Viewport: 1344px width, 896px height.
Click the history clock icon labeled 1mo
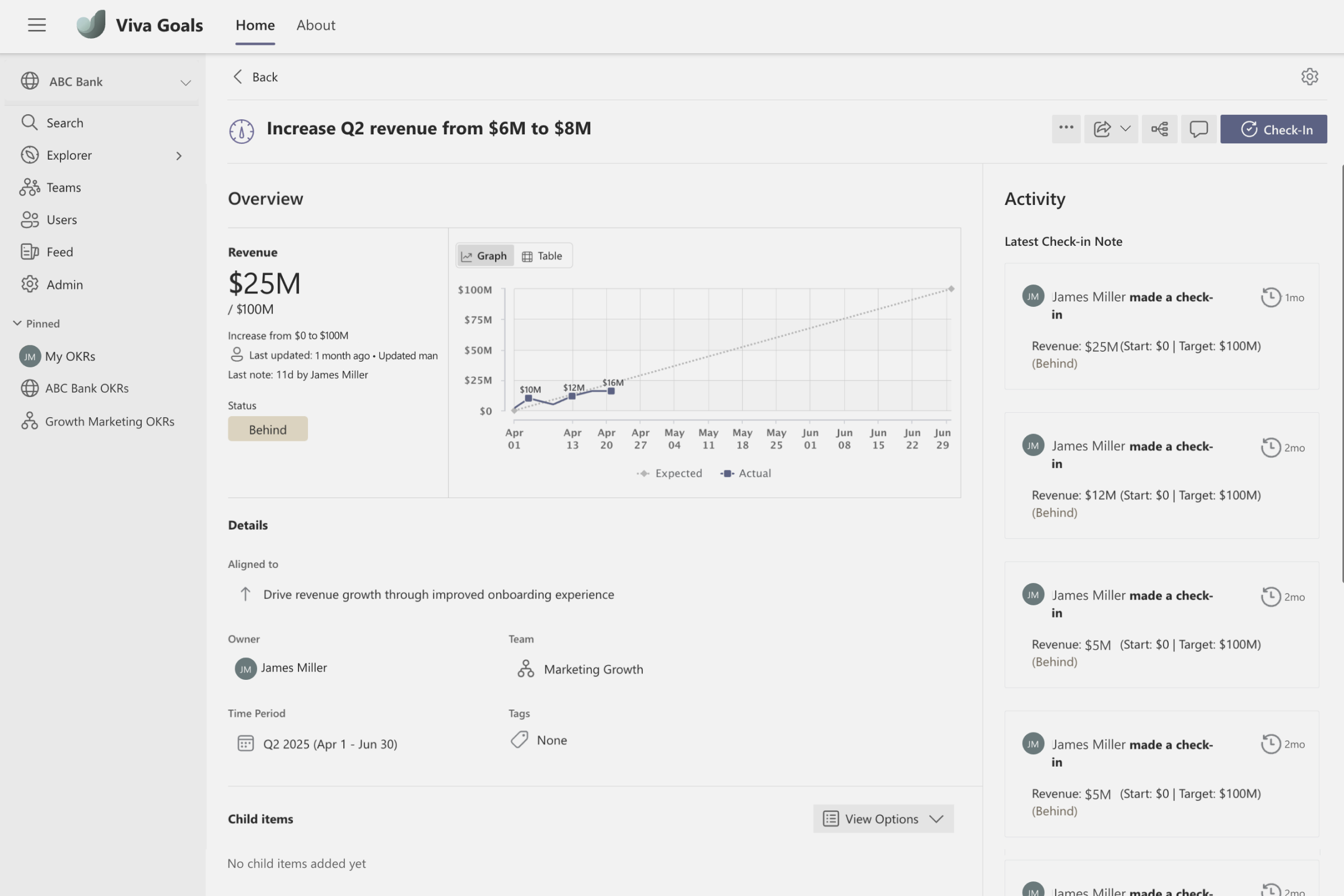pos(1270,297)
